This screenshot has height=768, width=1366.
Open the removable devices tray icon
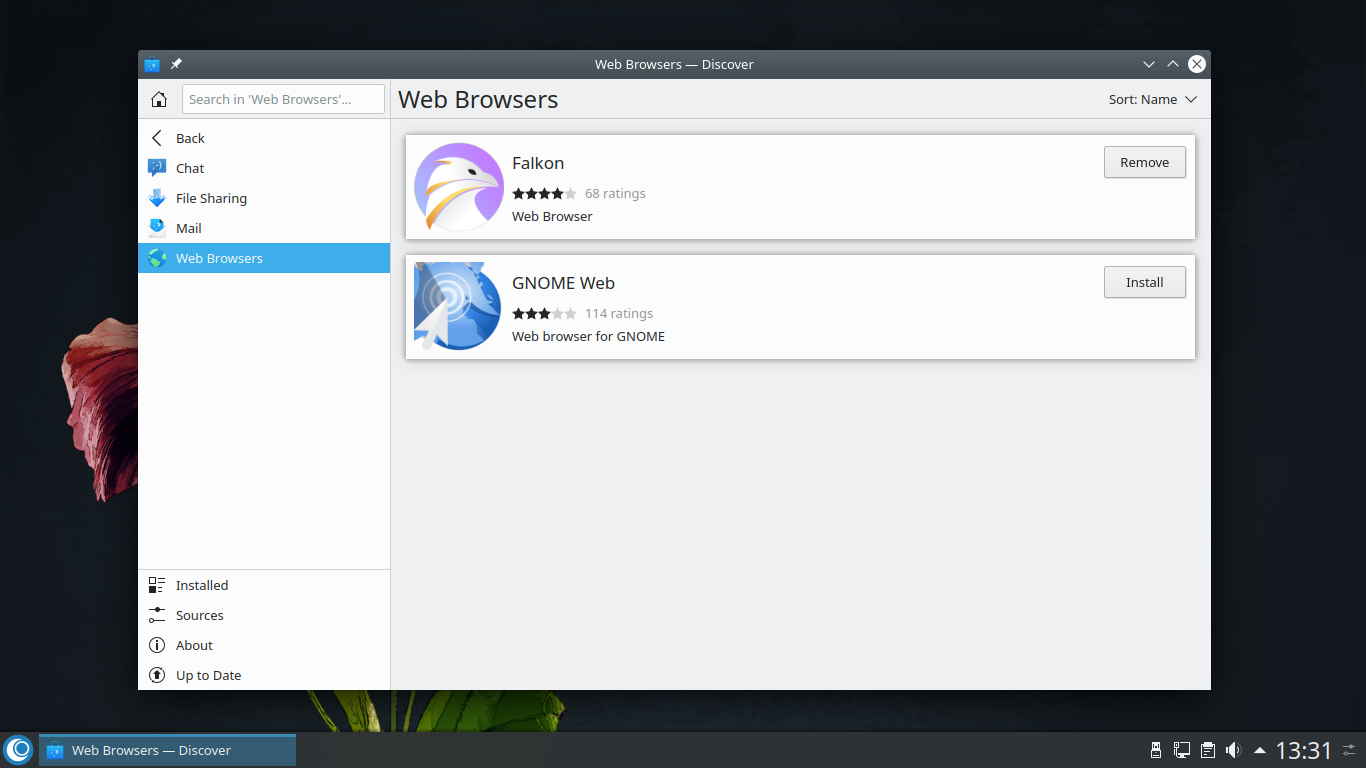tap(1156, 750)
